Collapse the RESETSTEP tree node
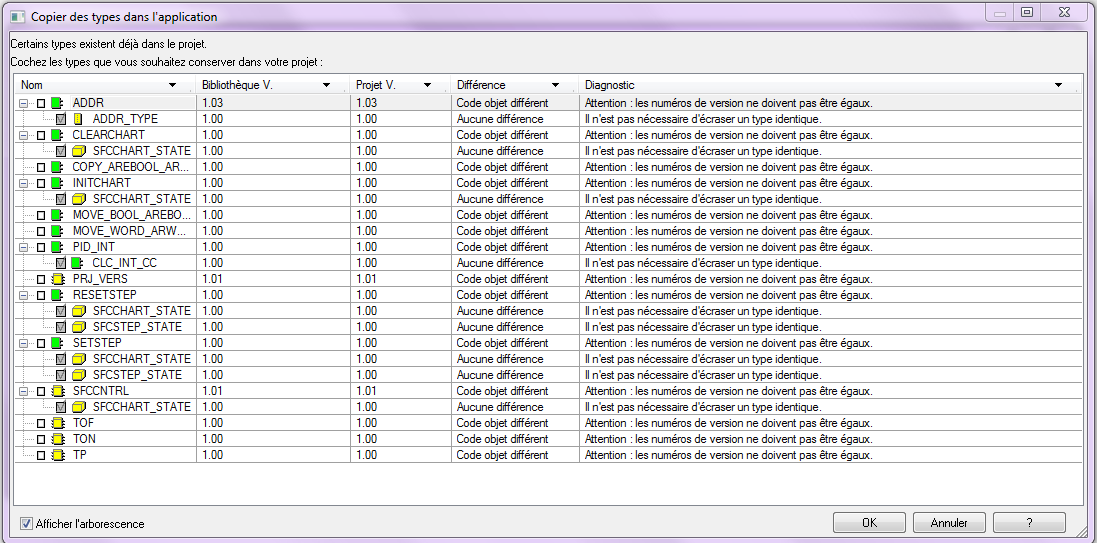The image size is (1097, 543). pos(23,295)
